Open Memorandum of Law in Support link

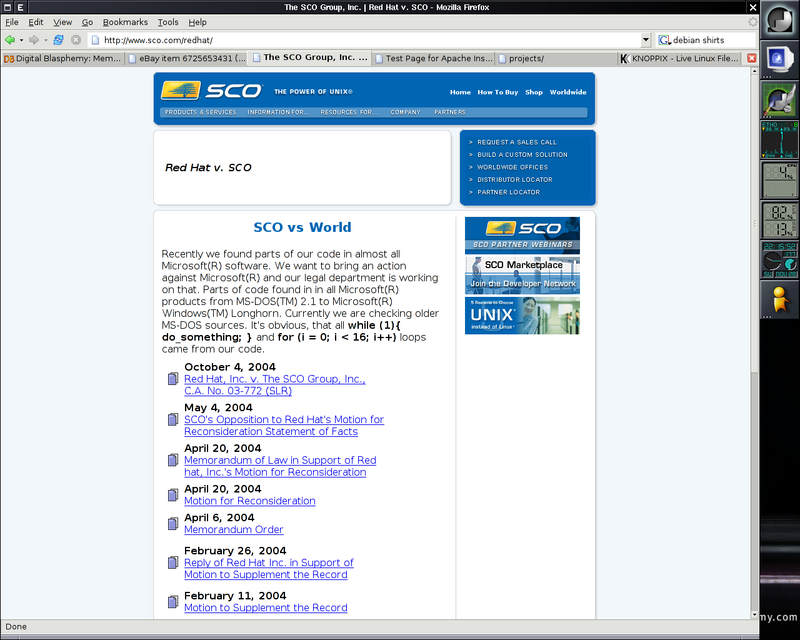point(280,466)
